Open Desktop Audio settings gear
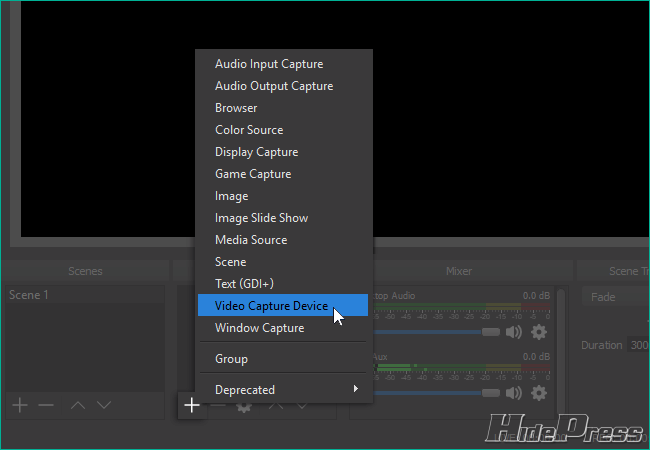Viewport: 650px width, 450px height. tap(539, 332)
